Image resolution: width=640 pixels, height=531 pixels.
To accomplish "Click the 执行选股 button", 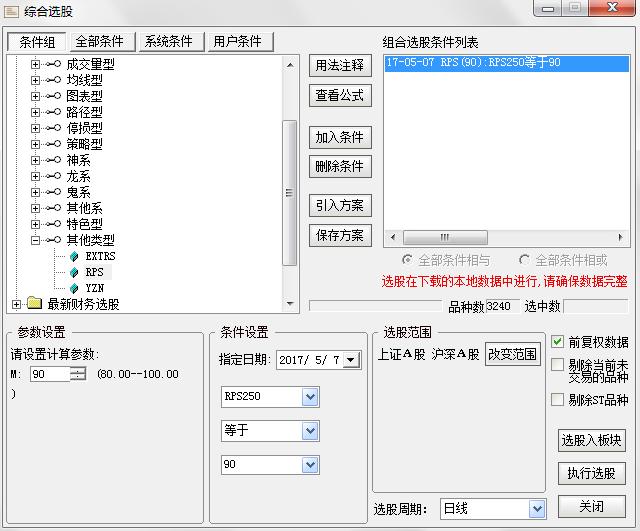I will (591, 473).
